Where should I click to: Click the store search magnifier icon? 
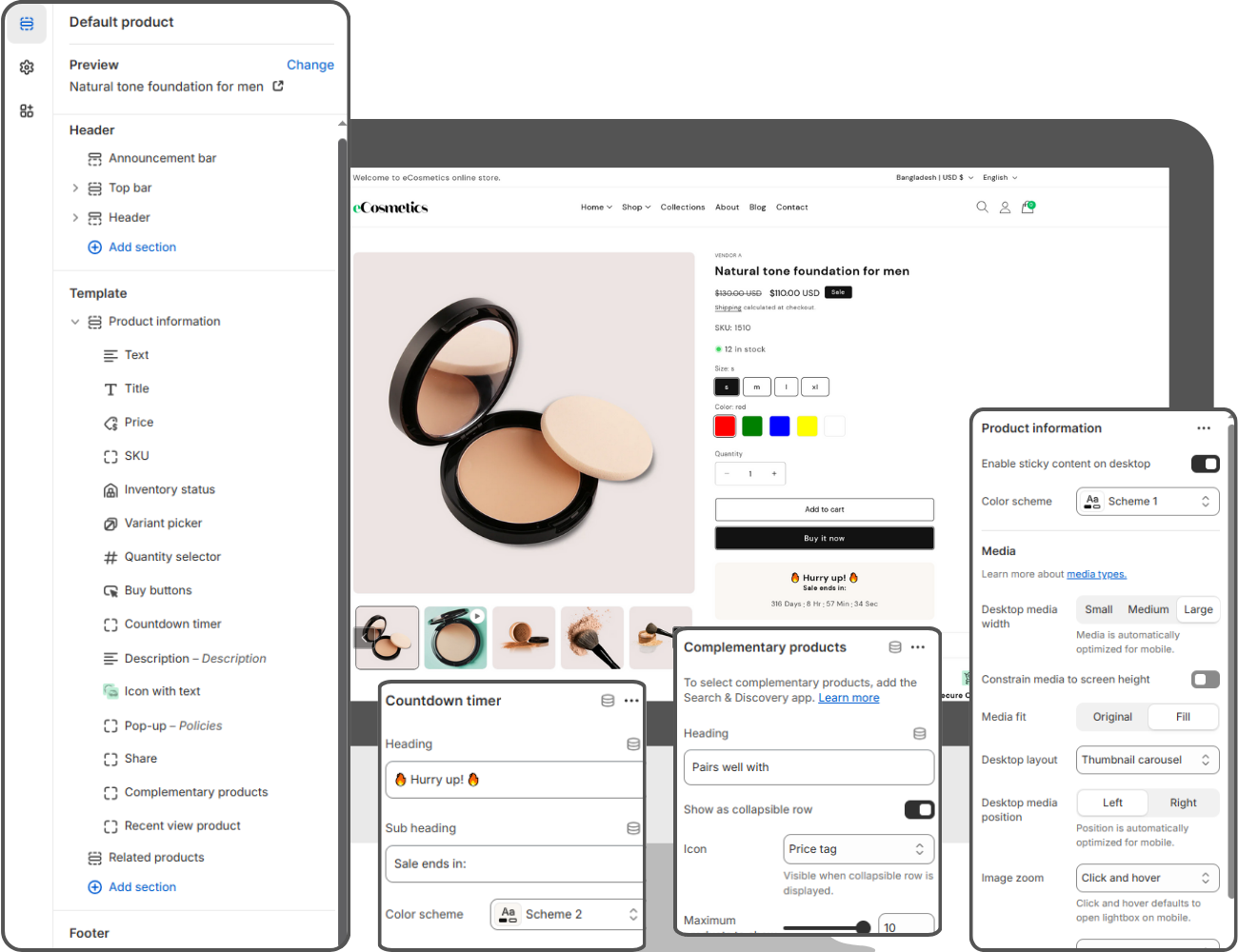(982, 207)
